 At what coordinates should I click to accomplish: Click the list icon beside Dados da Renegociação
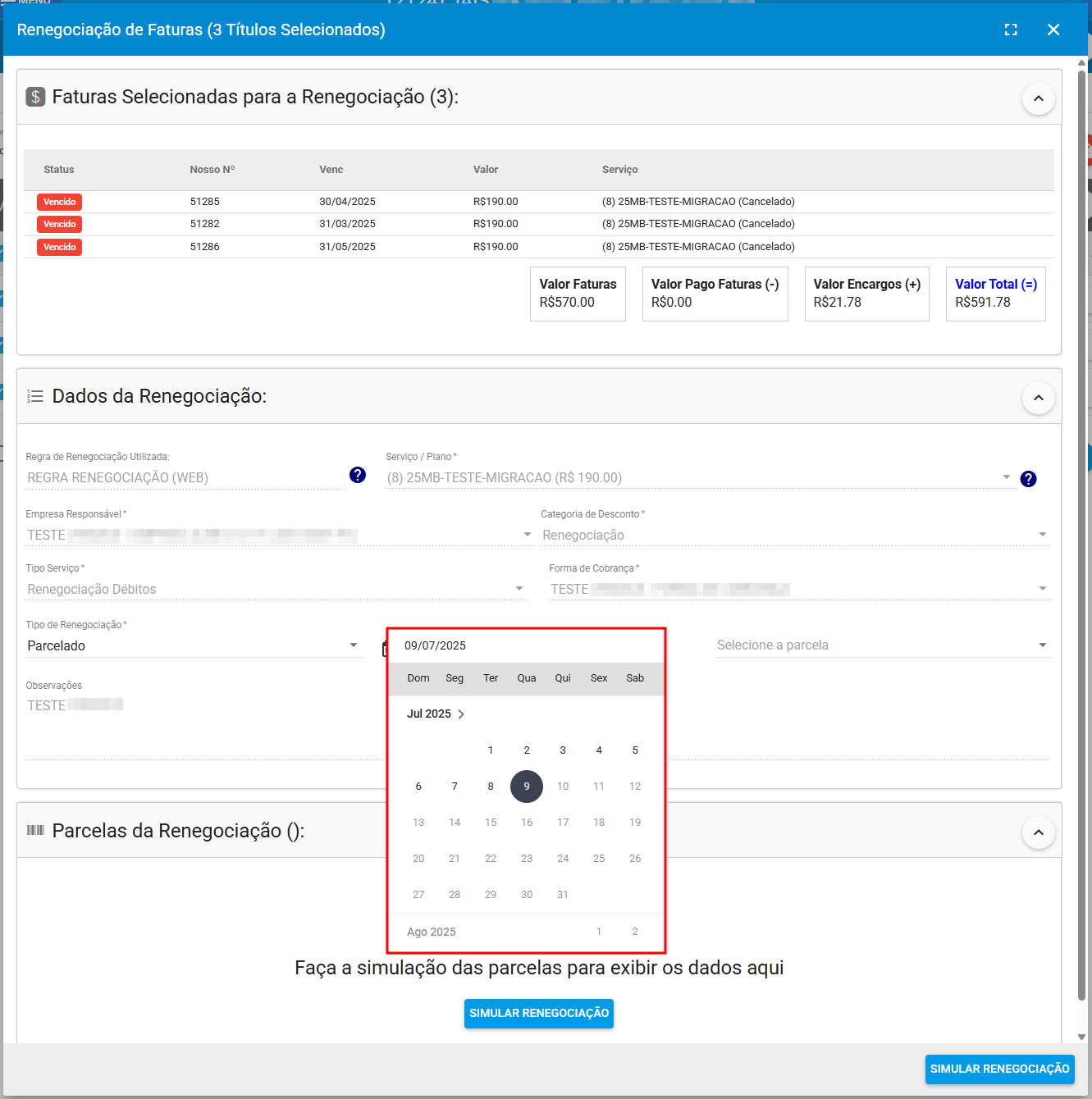(x=35, y=396)
